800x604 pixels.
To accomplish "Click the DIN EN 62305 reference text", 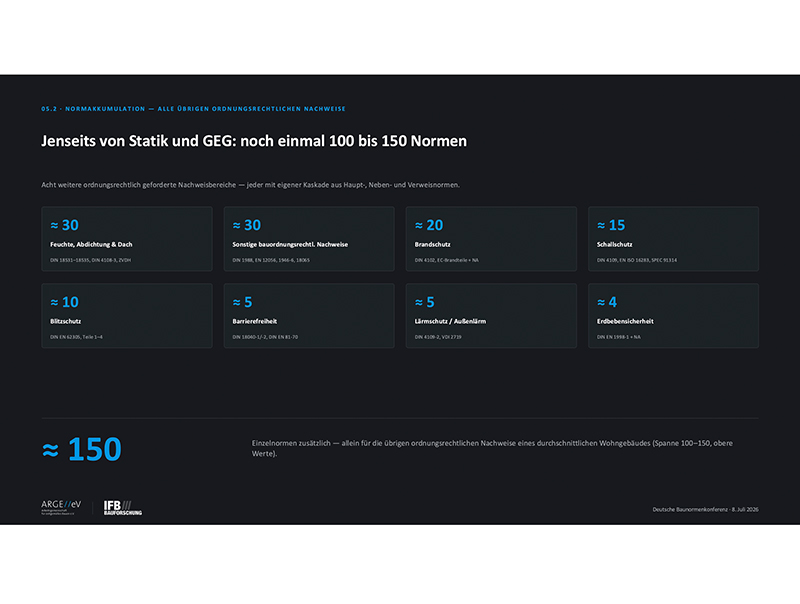I will tap(77, 337).
